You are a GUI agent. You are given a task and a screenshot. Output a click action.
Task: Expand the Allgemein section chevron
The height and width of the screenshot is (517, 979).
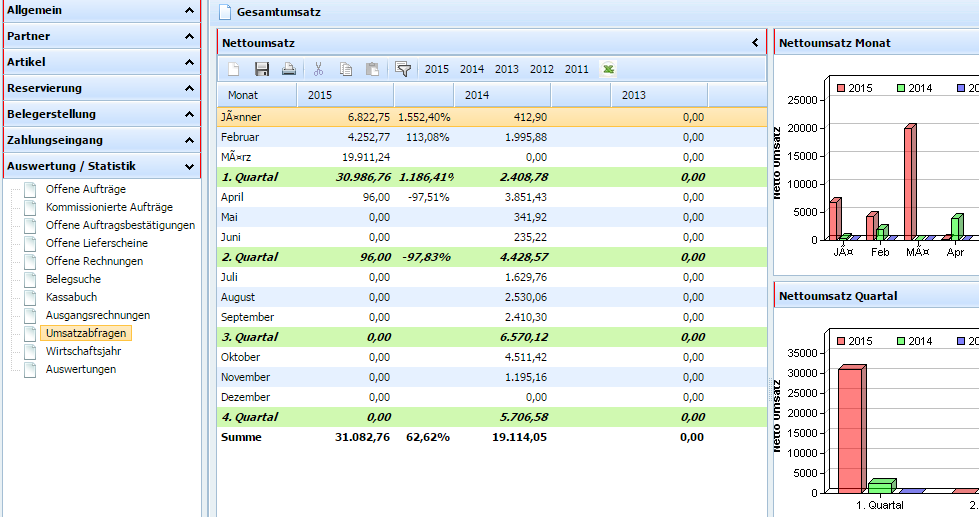189,10
